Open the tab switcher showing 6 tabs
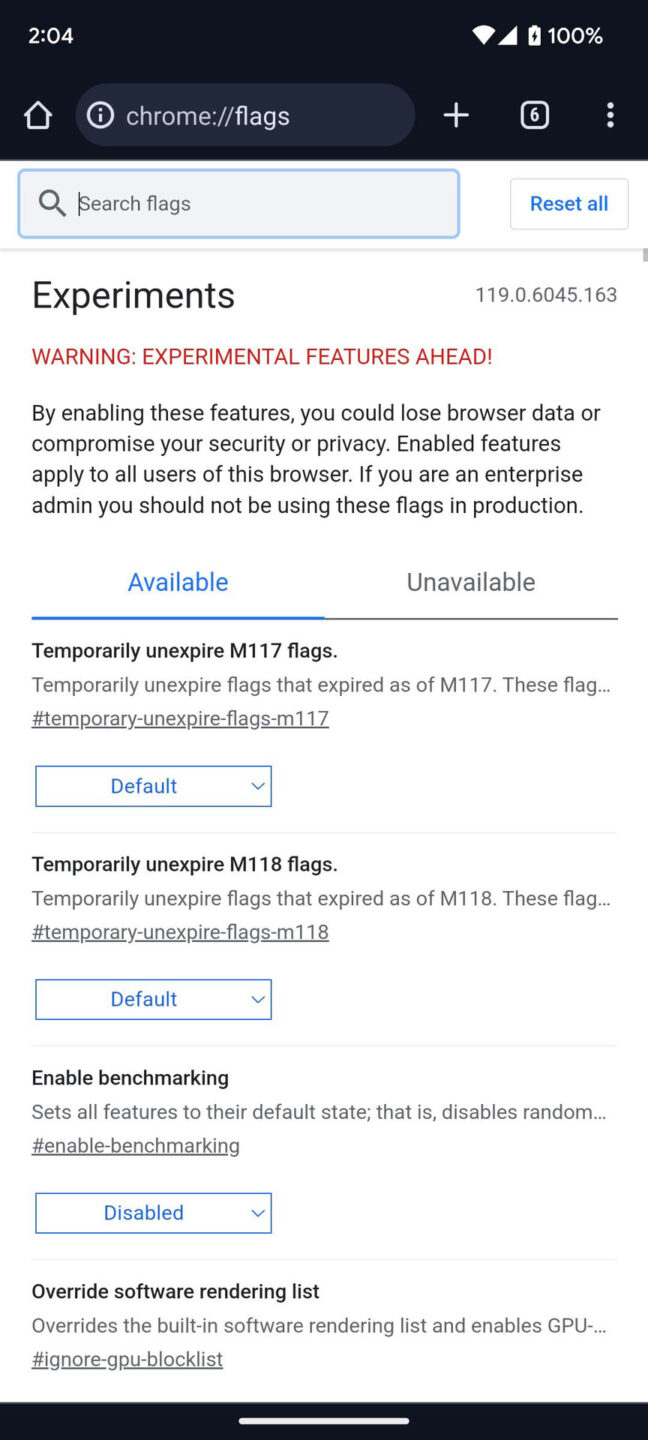The width and height of the screenshot is (648, 1440). pos(535,115)
